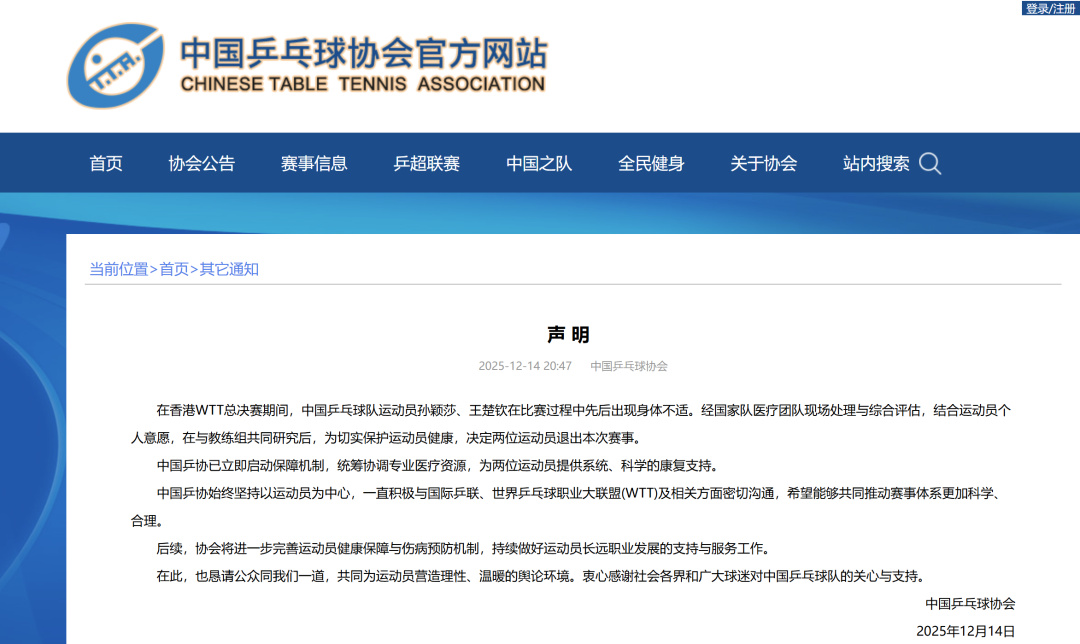Open the 全民健身 navigation item

(651, 164)
